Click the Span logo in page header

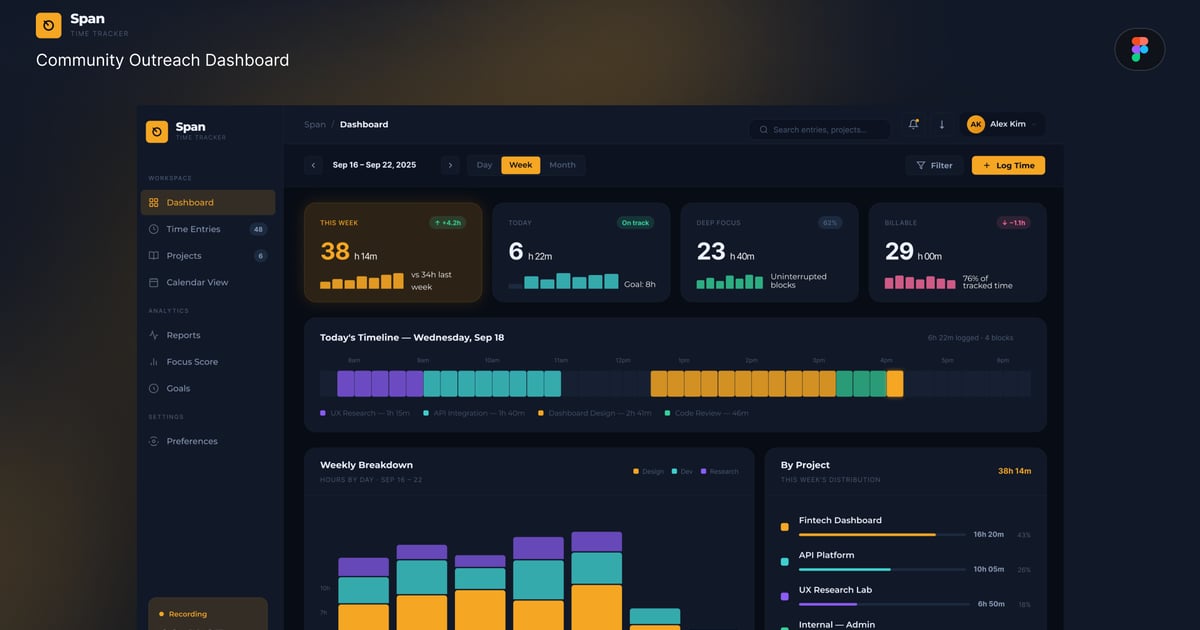(48, 25)
